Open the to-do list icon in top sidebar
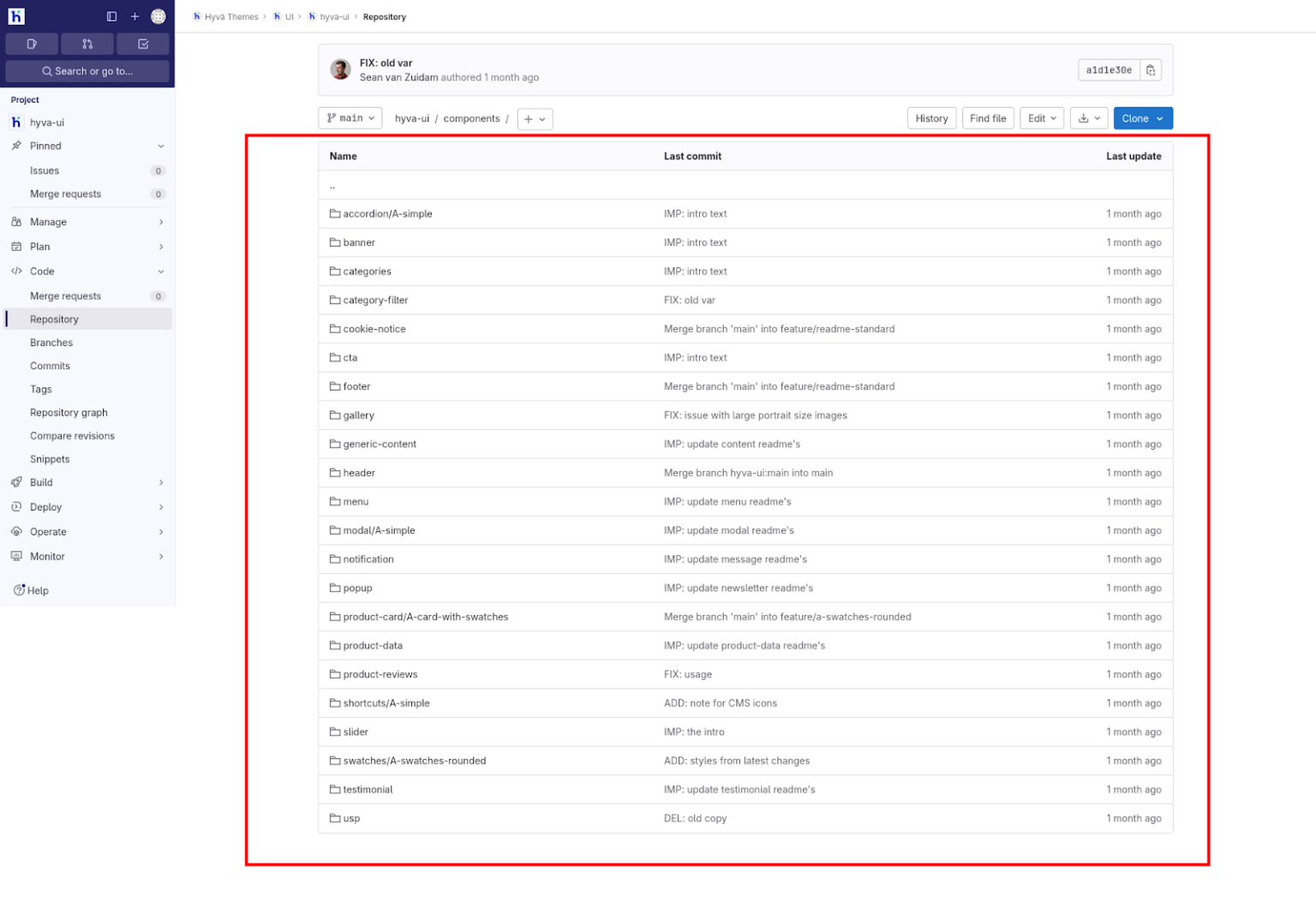Image resolution: width=1316 pixels, height=902 pixels. coord(142,44)
